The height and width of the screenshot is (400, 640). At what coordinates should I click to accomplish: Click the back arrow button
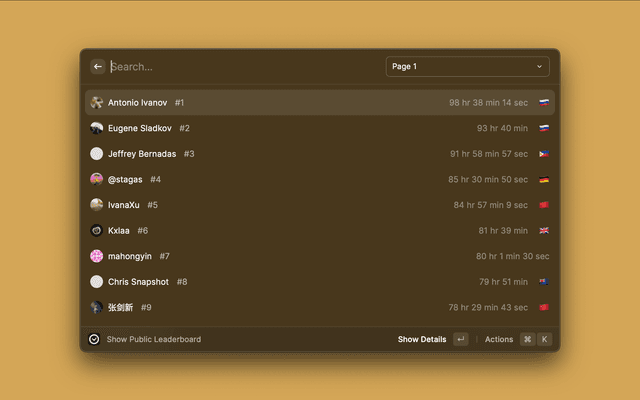(98, 67)
